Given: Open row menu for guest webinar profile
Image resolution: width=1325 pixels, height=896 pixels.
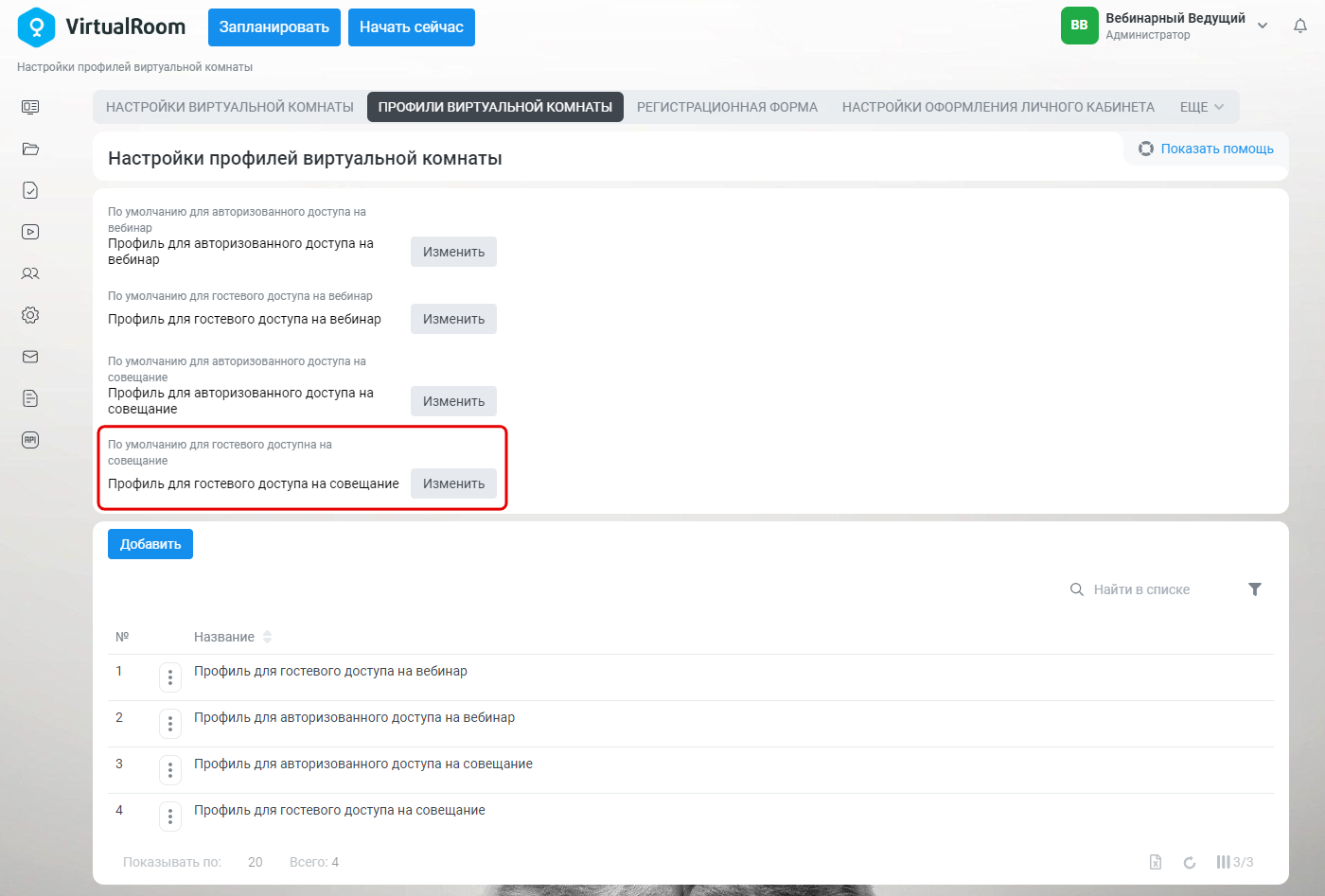Looking at the screenshot, I should tap(170, 676).
